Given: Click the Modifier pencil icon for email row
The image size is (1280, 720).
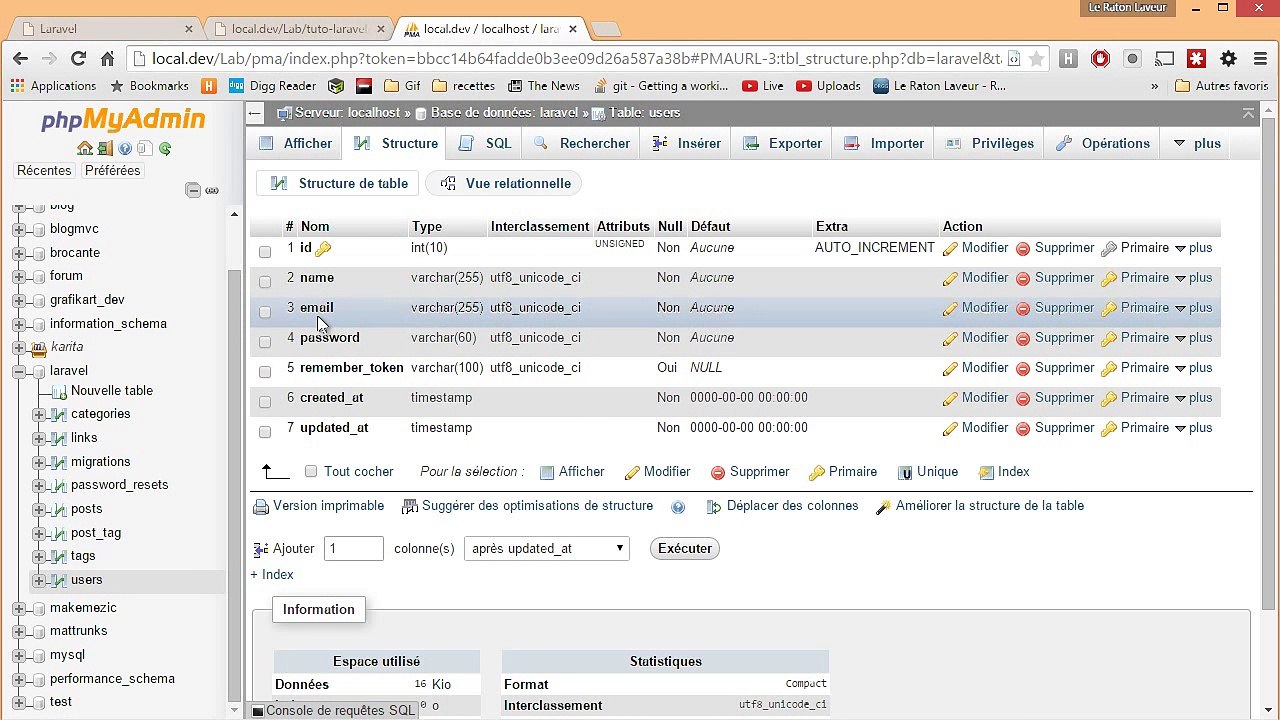Looking at the screenshot, I should pyautogui.click(x=950, y=308).
